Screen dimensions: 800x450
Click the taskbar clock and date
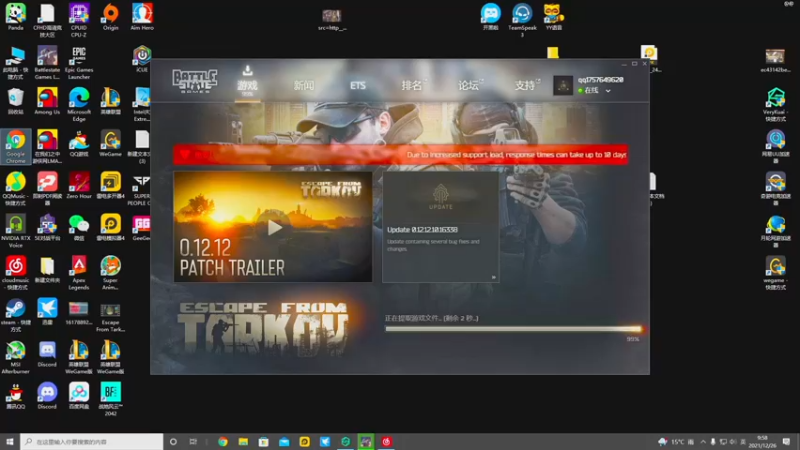point(762,441)
